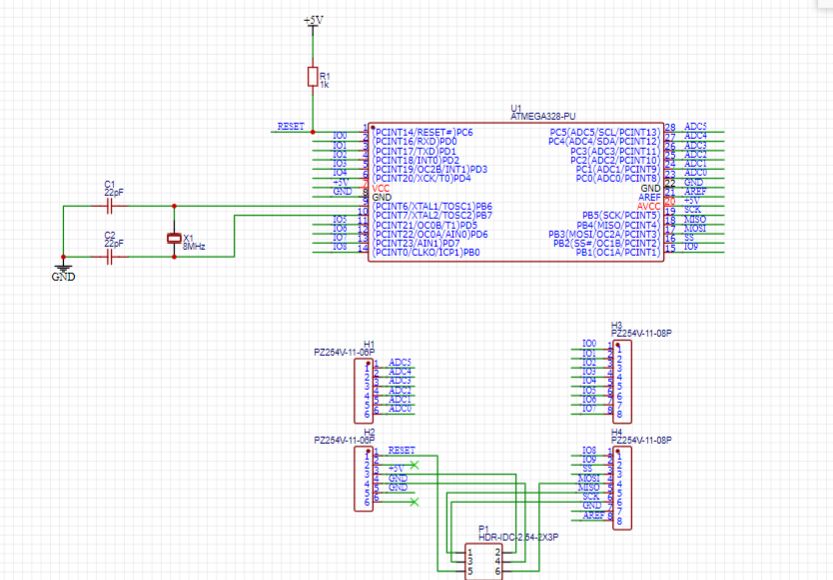833x580 pixels.
Task: Select the H3 header symbol body
Action: point(622,381)
